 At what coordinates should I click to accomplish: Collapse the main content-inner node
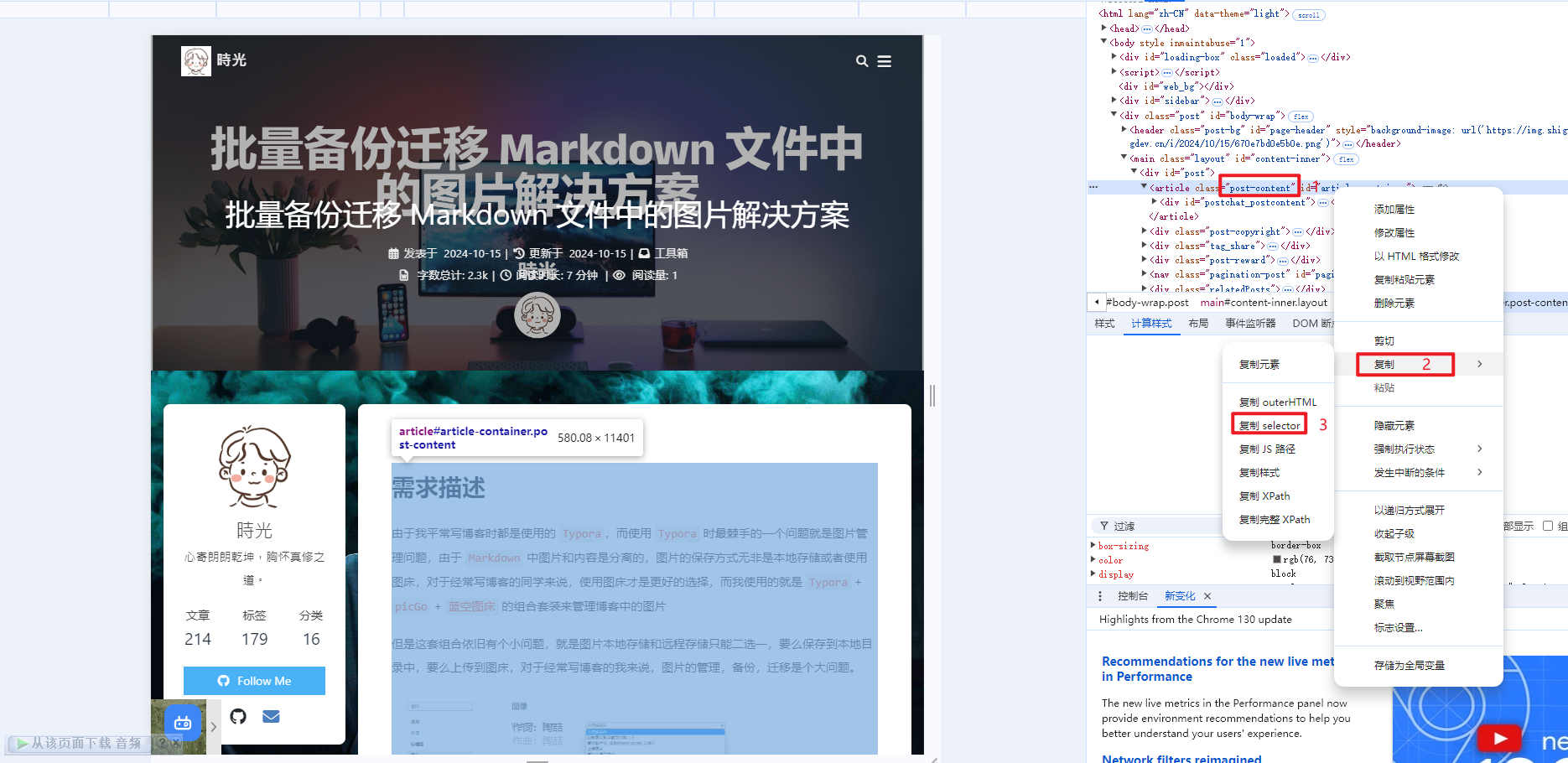(1124, 158)
